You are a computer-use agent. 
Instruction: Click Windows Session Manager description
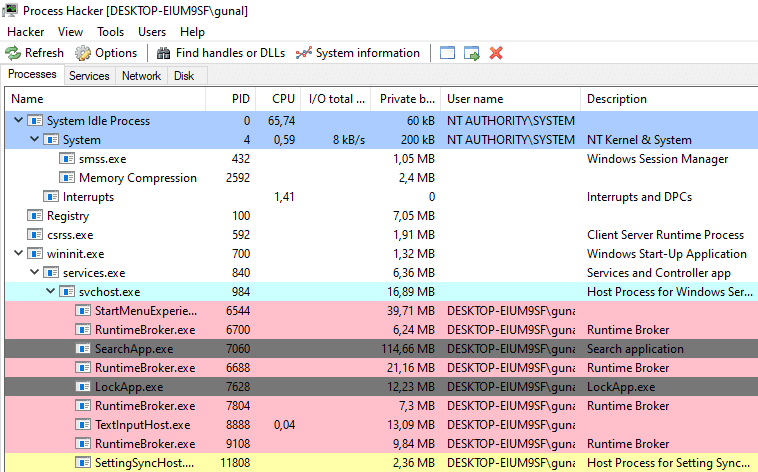(657, 159)
